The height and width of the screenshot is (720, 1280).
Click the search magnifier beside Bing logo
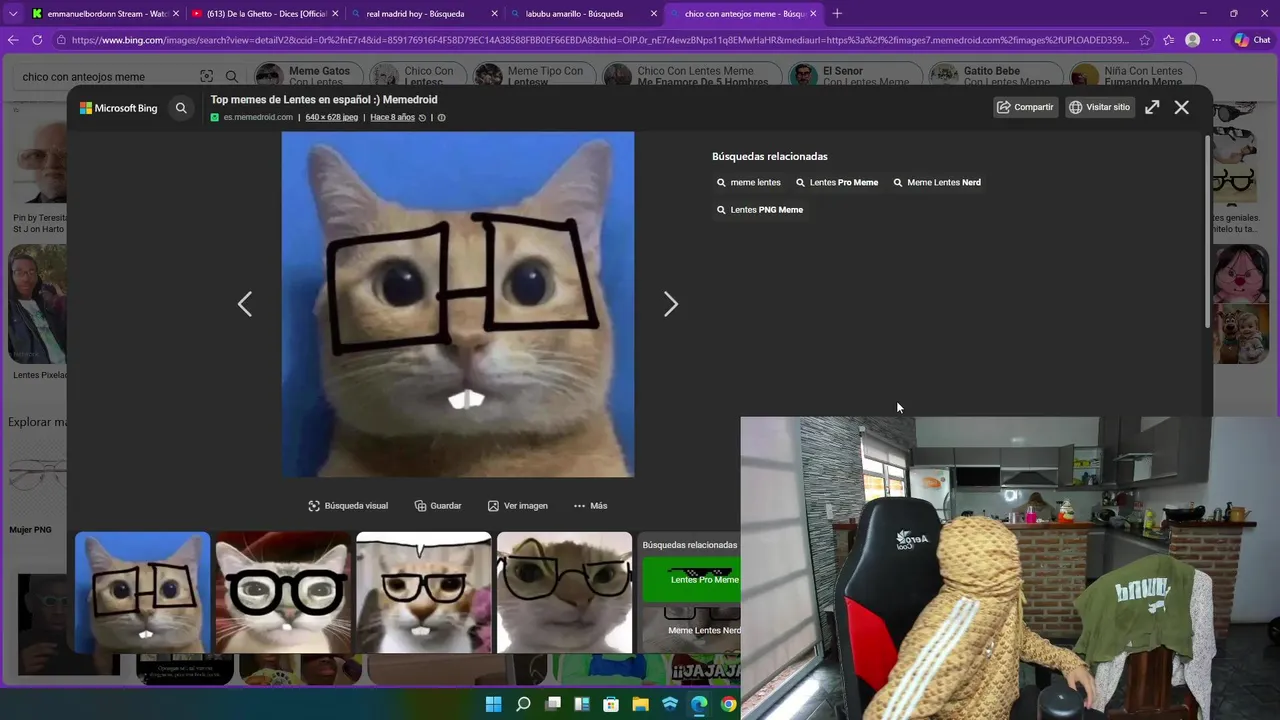(181, 108)
